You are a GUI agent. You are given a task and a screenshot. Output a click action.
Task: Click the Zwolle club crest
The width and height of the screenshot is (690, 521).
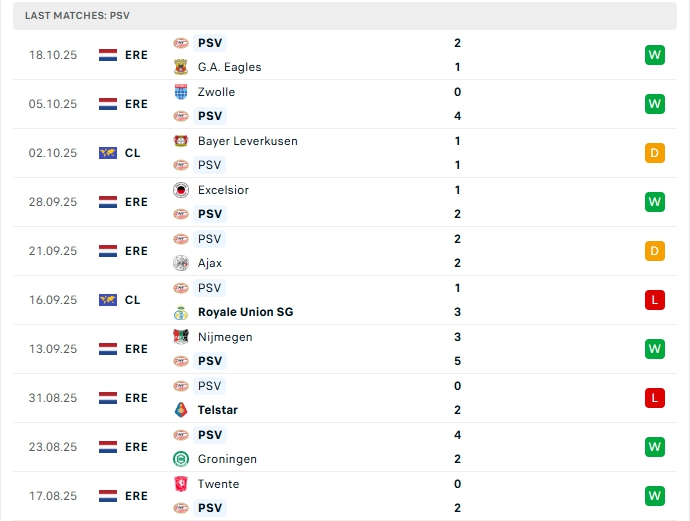click(181, 92)
